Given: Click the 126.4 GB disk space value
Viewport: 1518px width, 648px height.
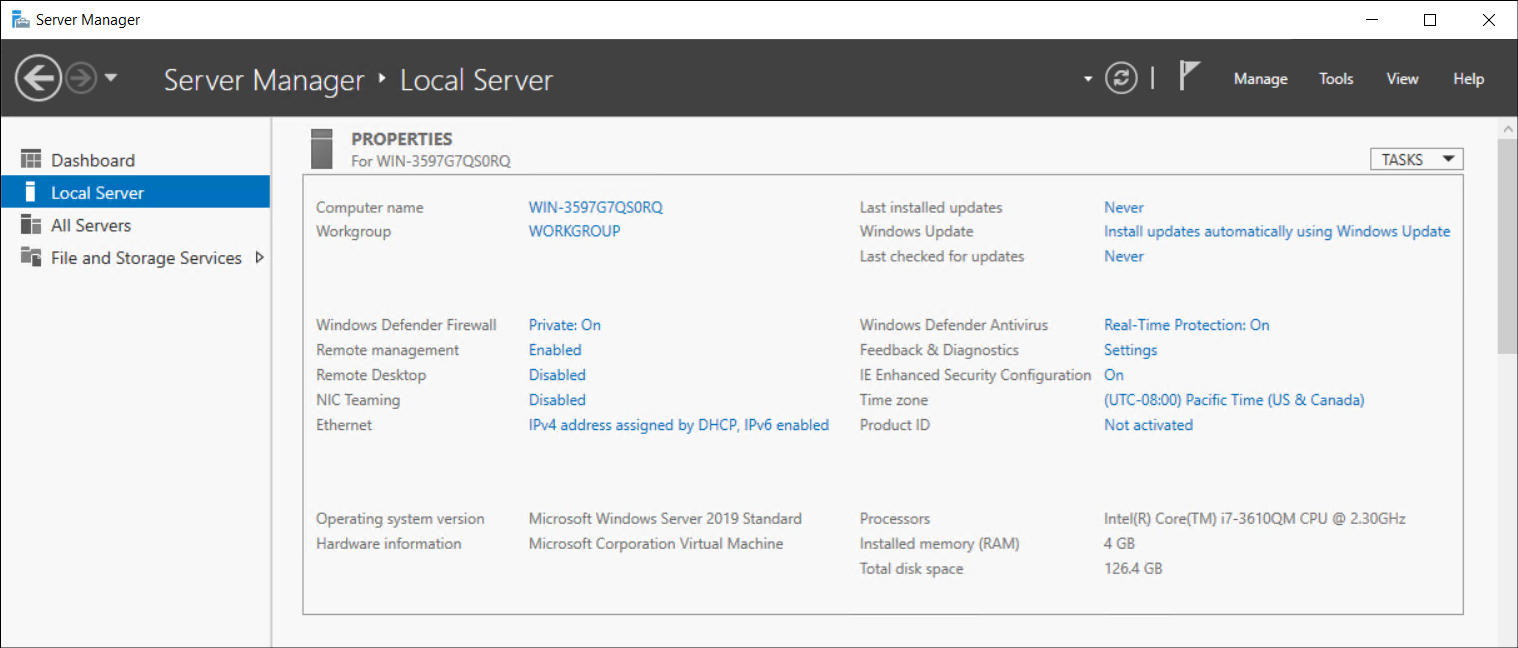Looking at the screenshot, I should click(1133, 569).
